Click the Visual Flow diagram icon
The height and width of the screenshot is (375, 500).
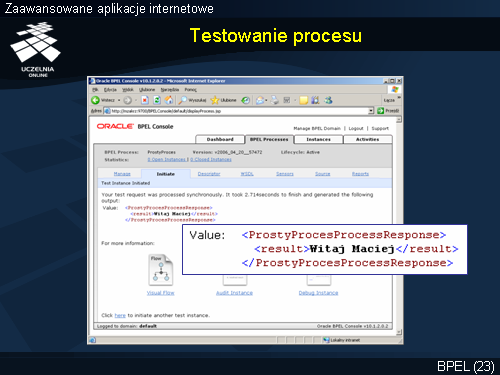coord(161,270)
